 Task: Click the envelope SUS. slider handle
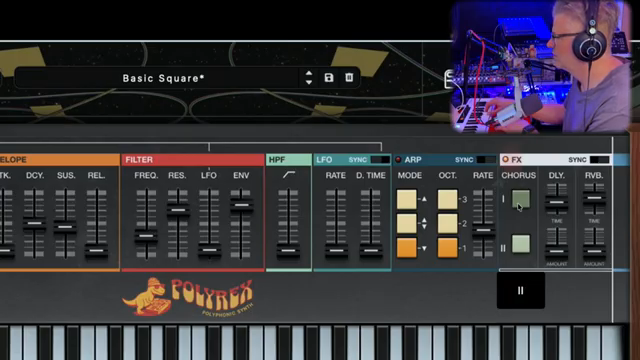pyautogui.click(x=65, y=227)
